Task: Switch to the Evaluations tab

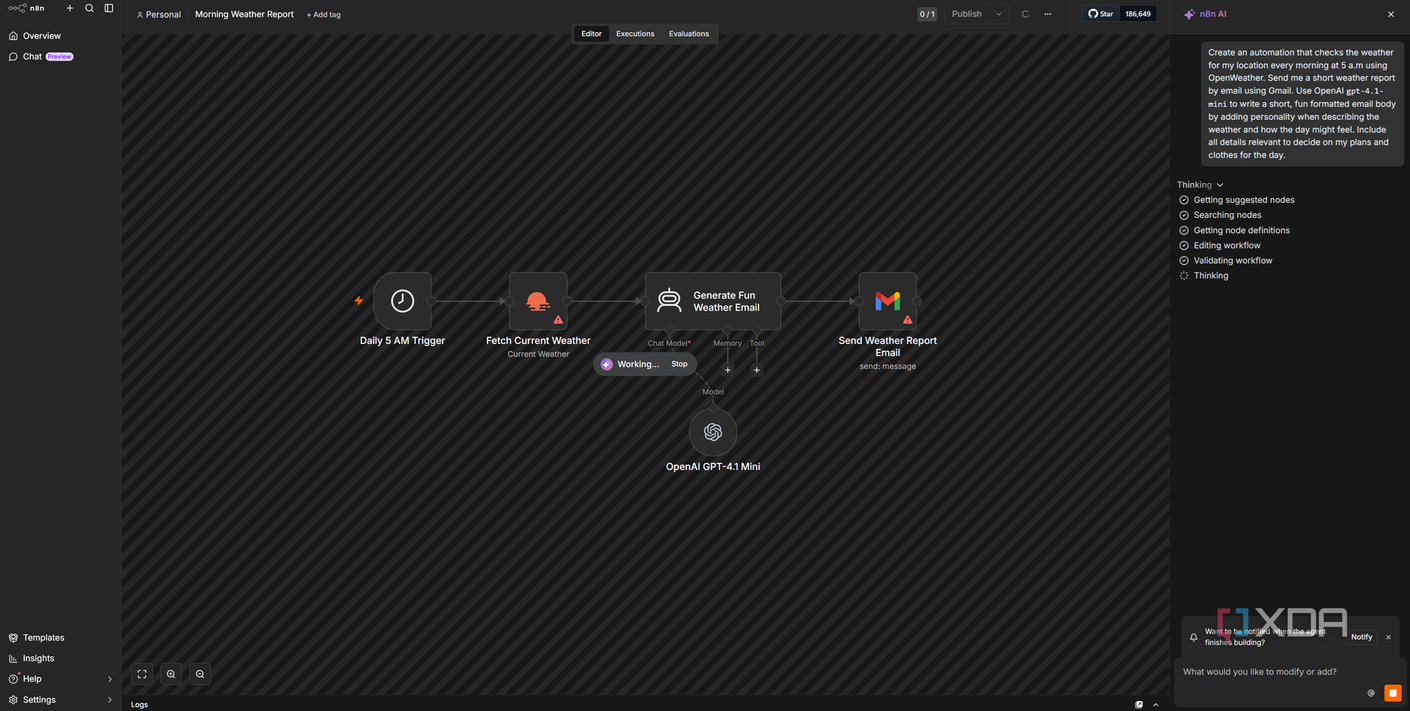Action: [689, 34]
